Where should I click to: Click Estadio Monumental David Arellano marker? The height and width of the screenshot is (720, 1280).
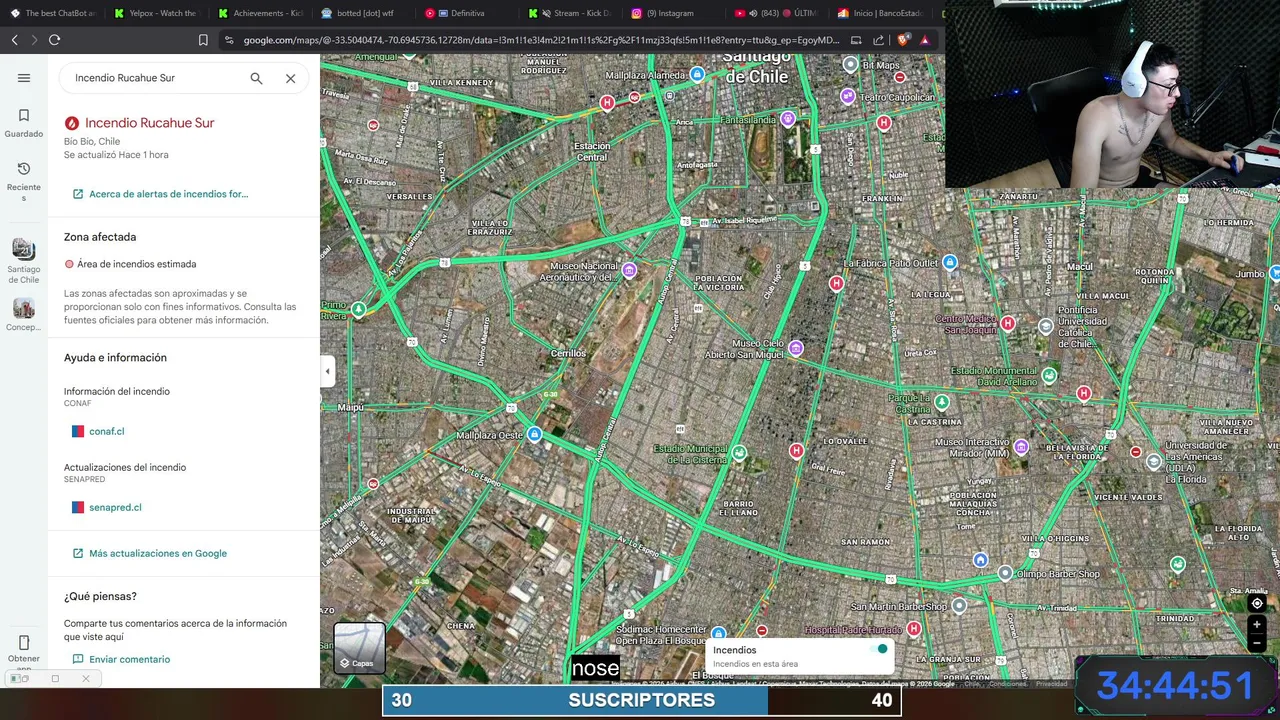tap(1048, 376)
